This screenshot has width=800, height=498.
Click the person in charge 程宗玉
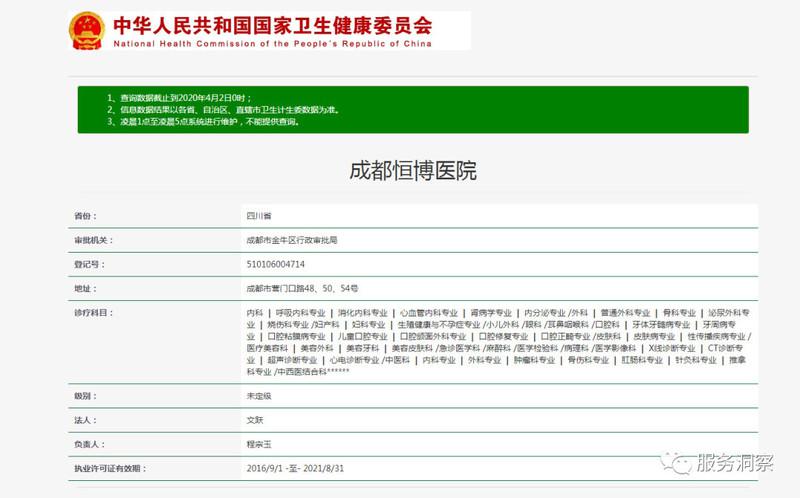(259, 444)
